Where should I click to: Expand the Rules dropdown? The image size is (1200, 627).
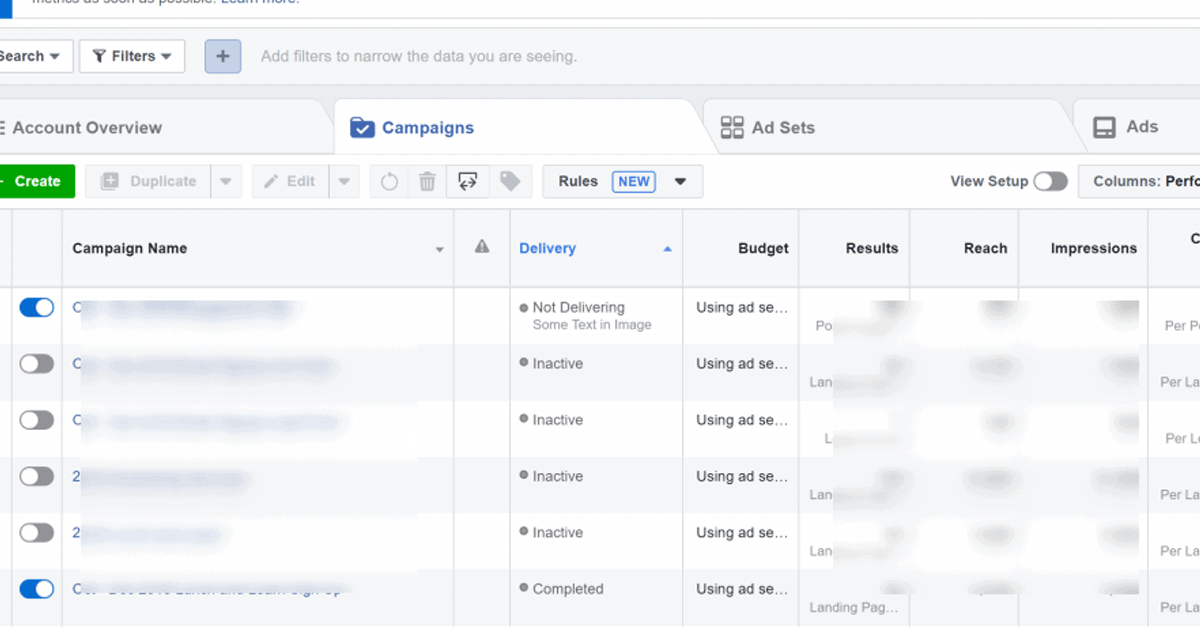pyautogui.click(x=680, y=181)
